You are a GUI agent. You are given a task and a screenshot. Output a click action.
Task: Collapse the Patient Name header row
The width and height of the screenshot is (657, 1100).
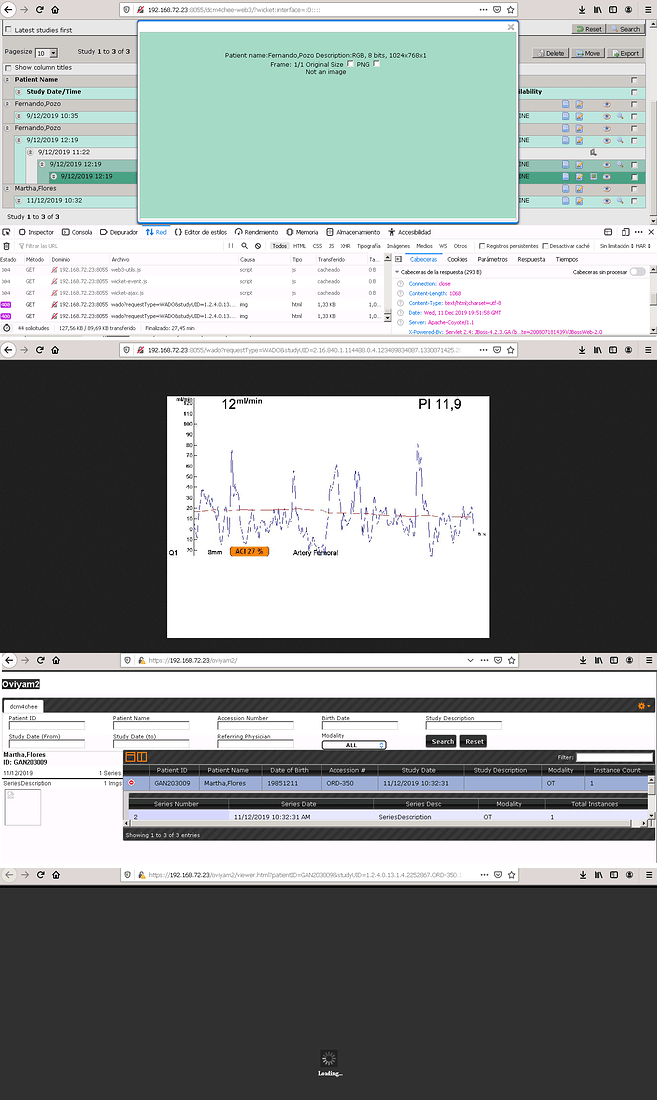pyautogui.click(x=8, y=80)
